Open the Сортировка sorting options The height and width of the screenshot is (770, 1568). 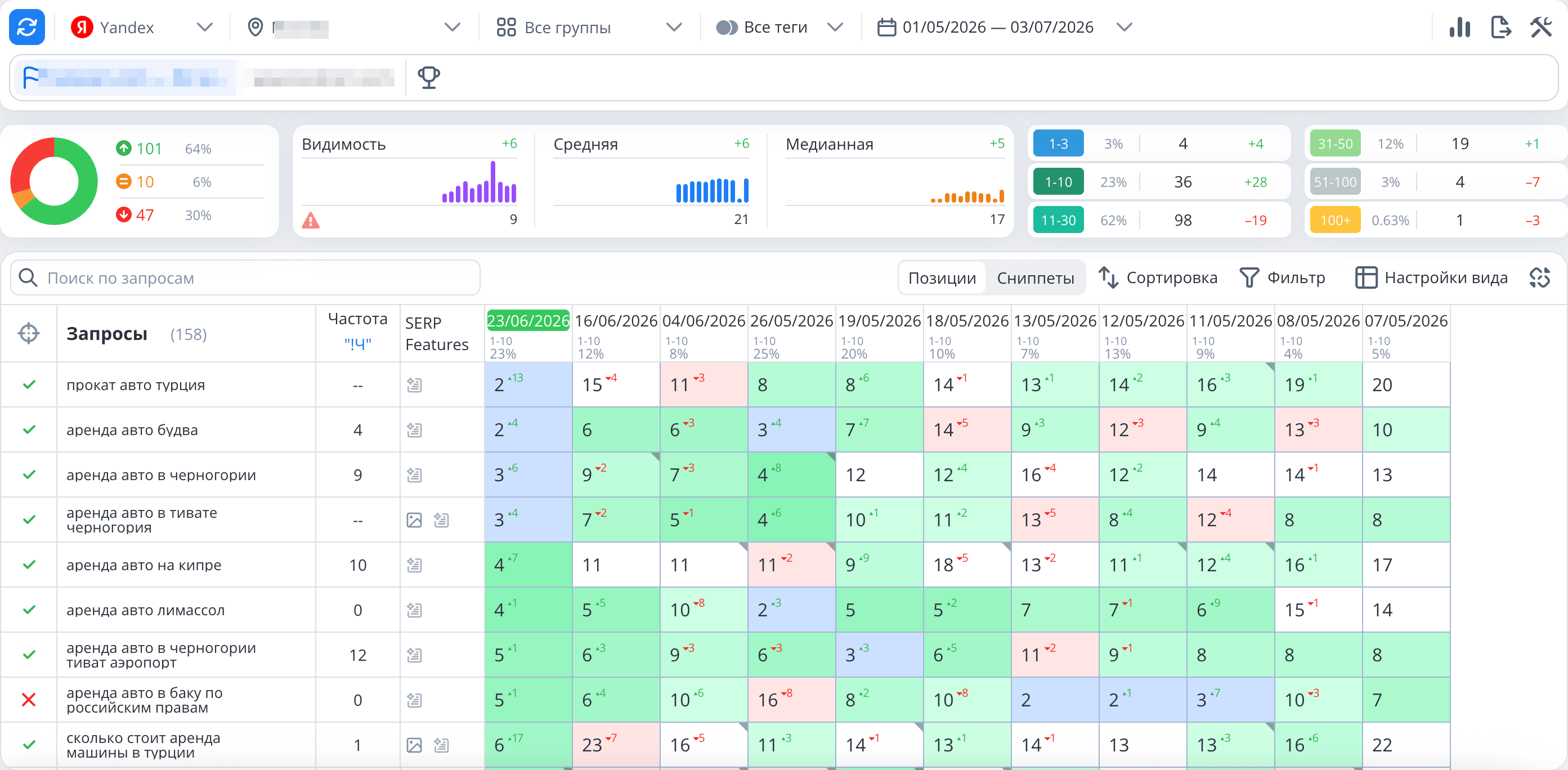[x=1158, y=278]
